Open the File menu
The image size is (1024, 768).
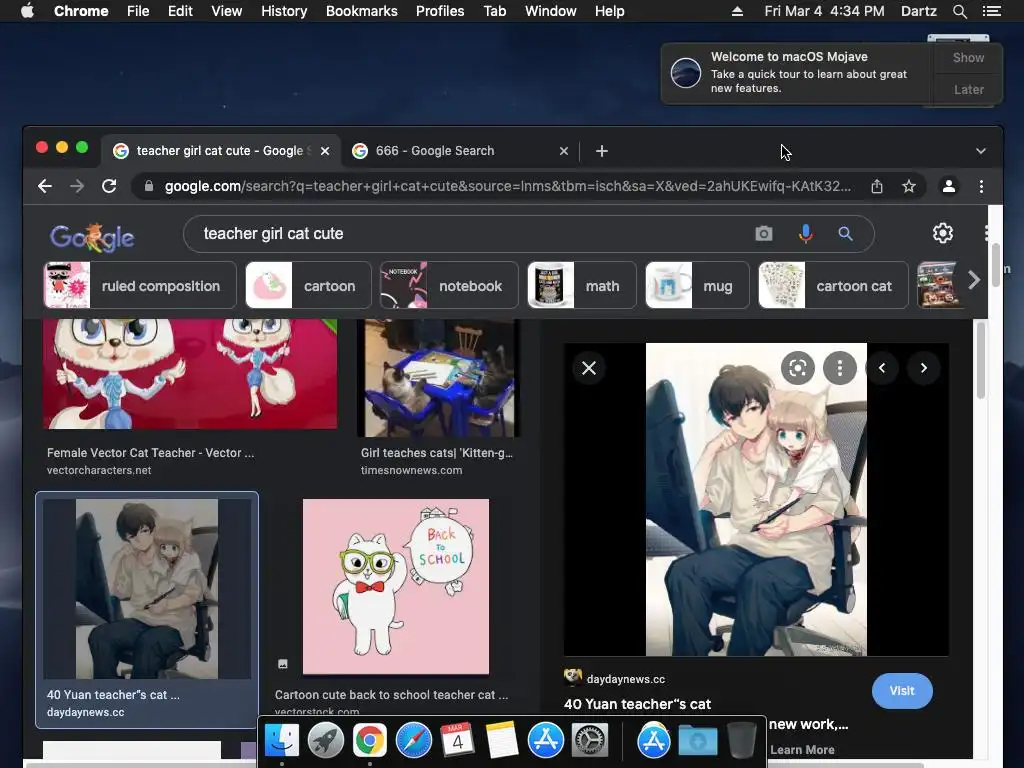click(x=138, y=11)
